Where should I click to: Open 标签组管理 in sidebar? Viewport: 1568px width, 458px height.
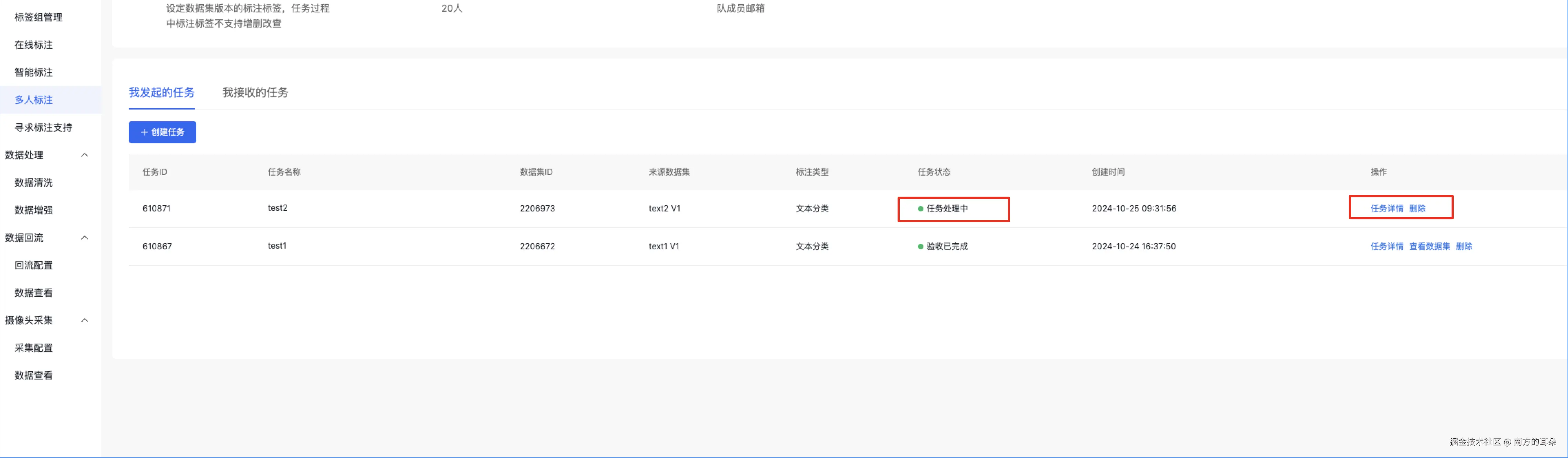coord(38,18)
